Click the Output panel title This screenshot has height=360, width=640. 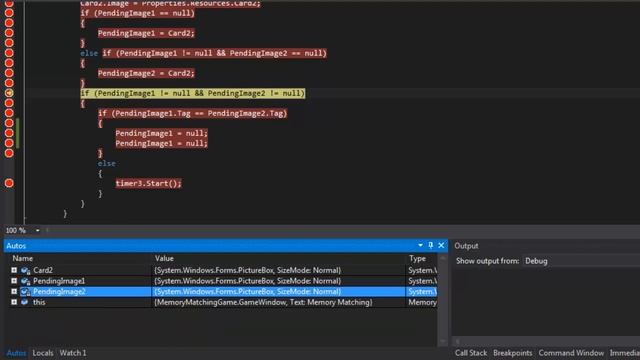pos(466,246)
